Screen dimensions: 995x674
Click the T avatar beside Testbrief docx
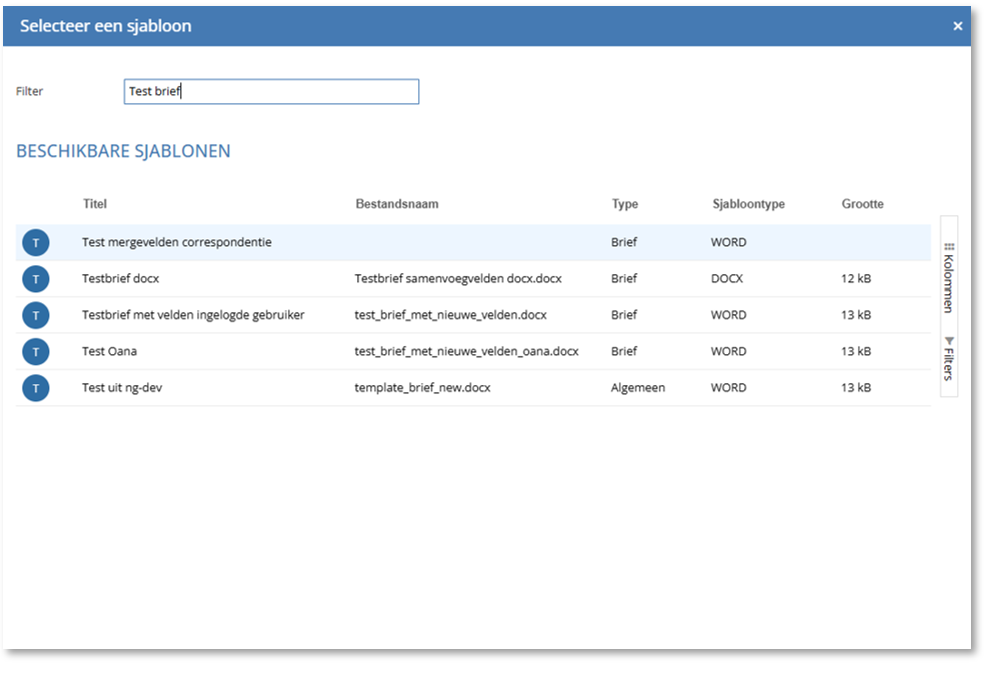35,279
